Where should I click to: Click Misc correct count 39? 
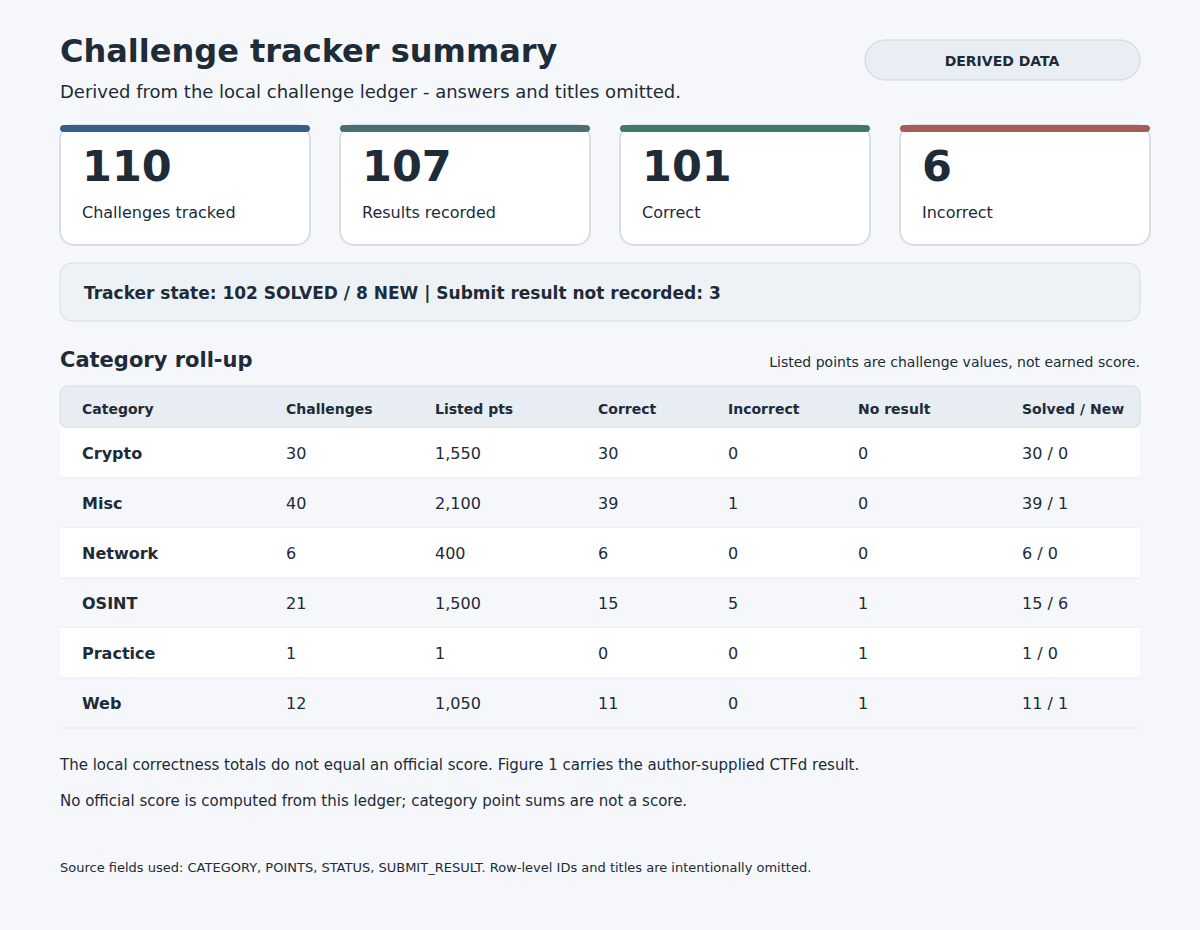tap(608, 503)
